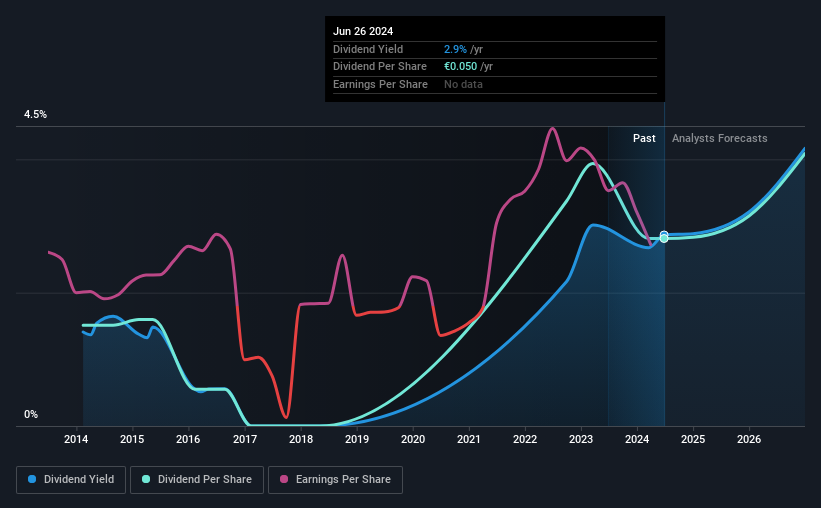Click the Dividend Yield data point marker at Jun 2024

pyautogui.click(x=664, y=235)
